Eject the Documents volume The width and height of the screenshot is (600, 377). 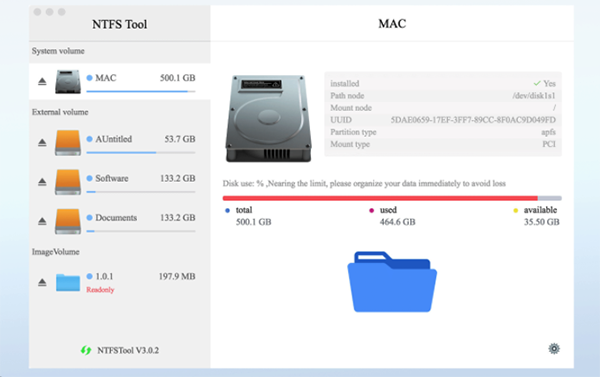42,221
